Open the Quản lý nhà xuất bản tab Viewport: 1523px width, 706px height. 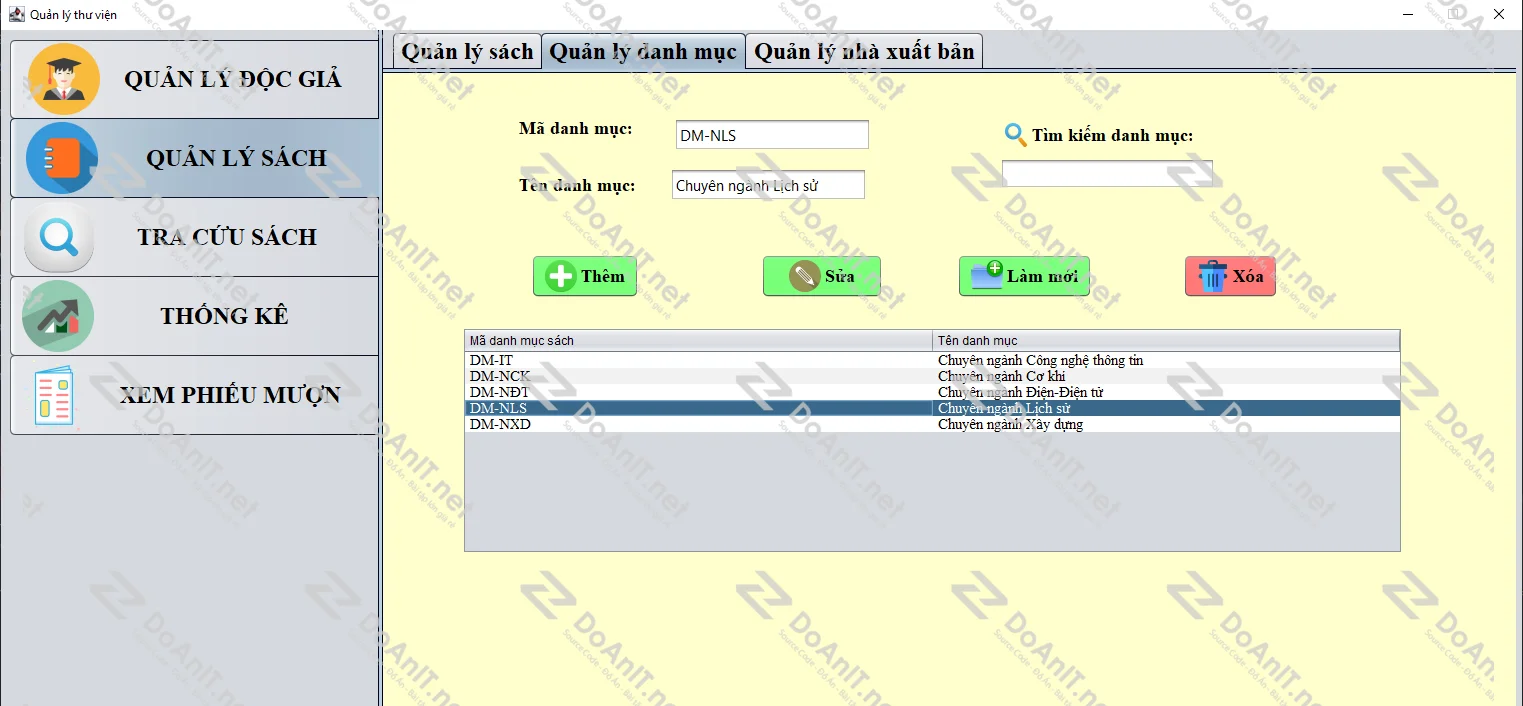(864, 52)
